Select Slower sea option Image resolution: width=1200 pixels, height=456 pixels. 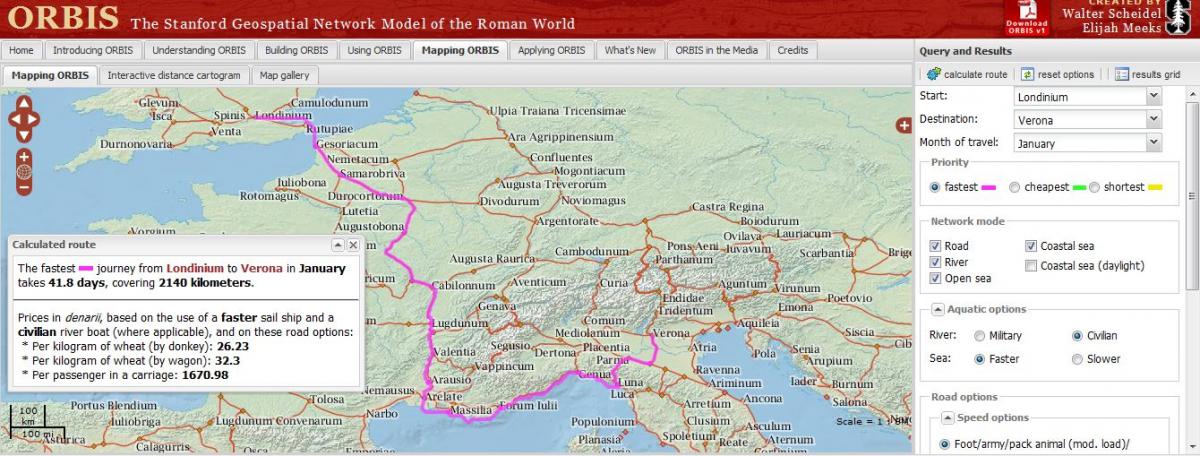[1077, 358]
